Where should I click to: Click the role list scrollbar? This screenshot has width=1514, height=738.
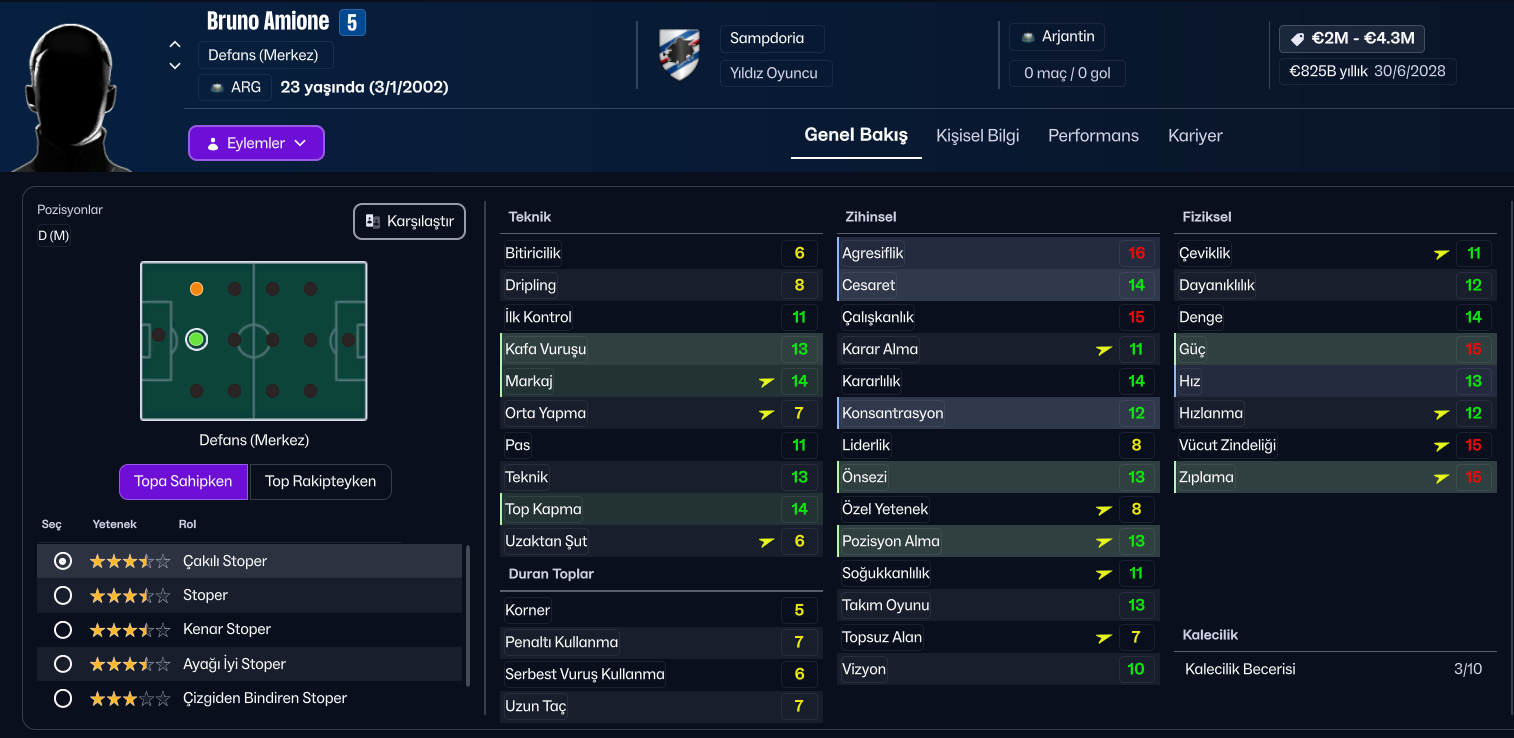[x=468, y=615]
